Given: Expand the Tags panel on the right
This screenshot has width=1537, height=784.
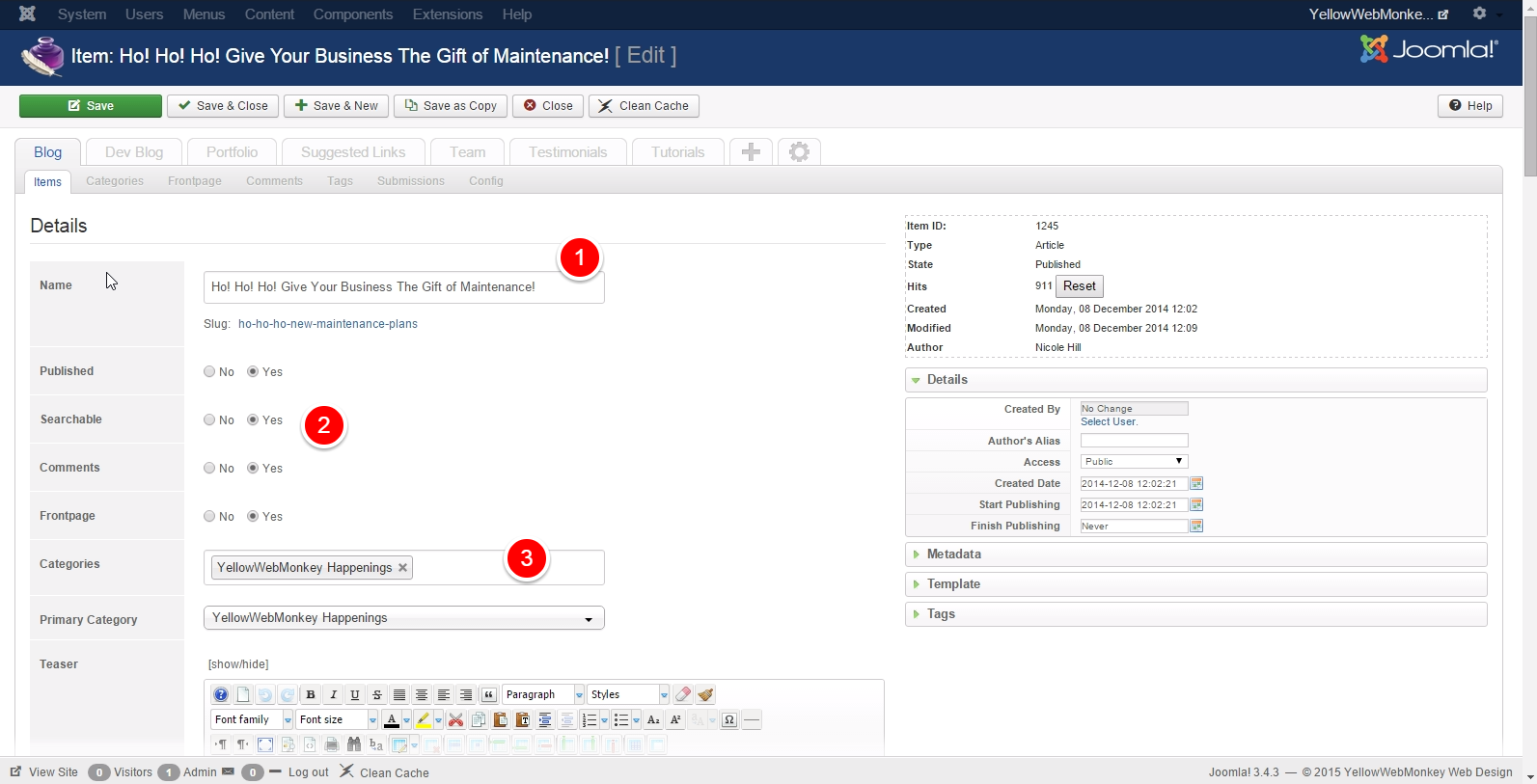Looking at the screenshot, I should [1195, 614].
